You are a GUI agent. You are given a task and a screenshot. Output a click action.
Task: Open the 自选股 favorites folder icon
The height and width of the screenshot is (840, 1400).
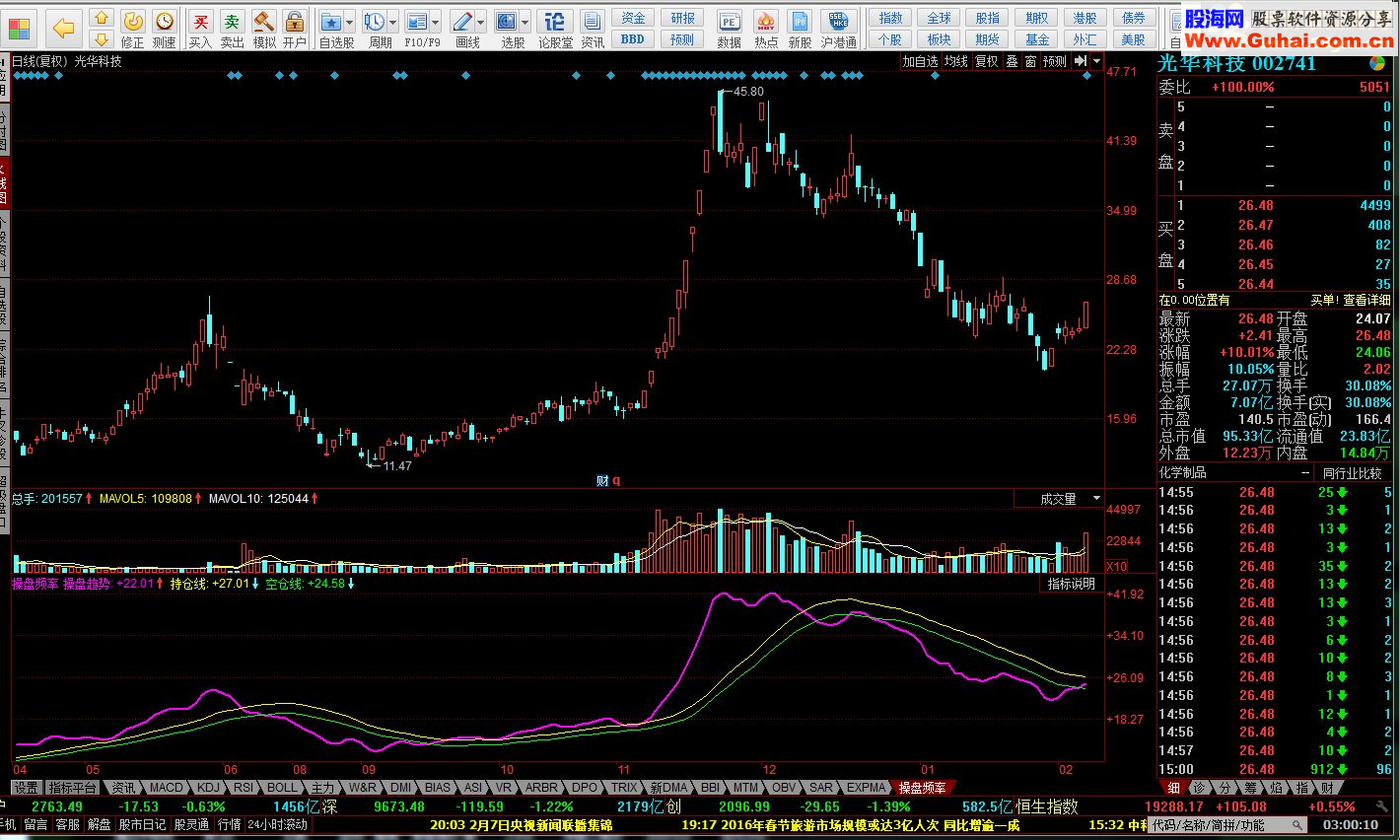(331, 22)
